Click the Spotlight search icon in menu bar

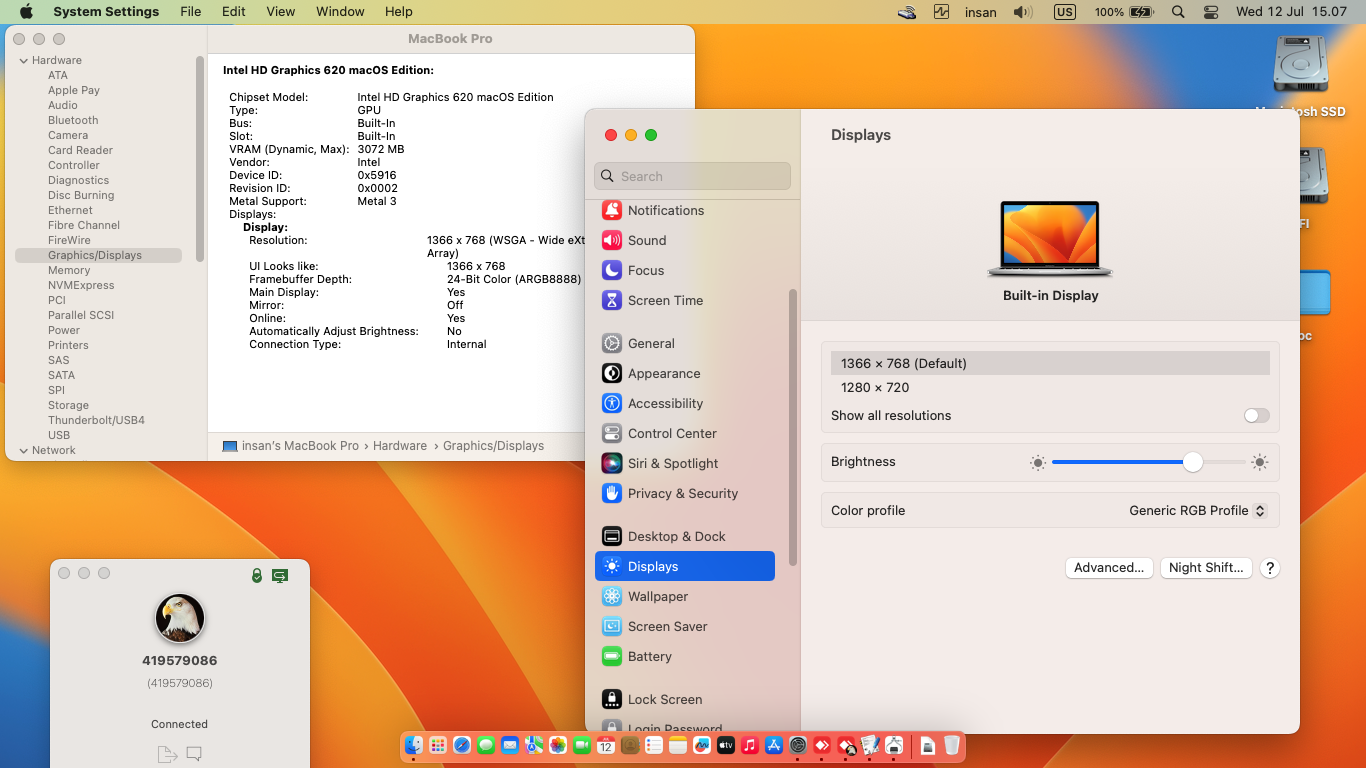pyautogui.click(x=1178, y=12)
